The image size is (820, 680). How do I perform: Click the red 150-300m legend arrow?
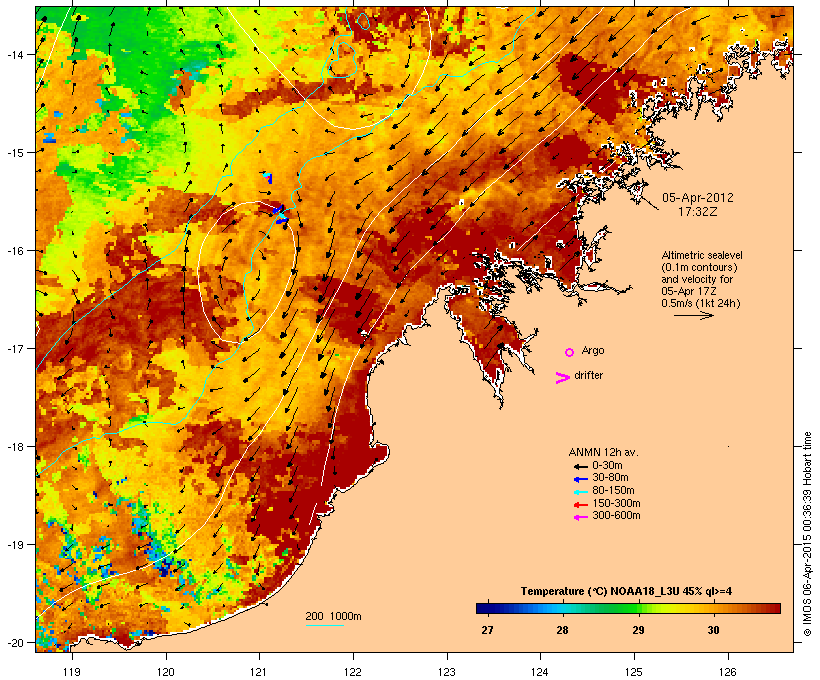pyautogui.click(x=580, y=504)
